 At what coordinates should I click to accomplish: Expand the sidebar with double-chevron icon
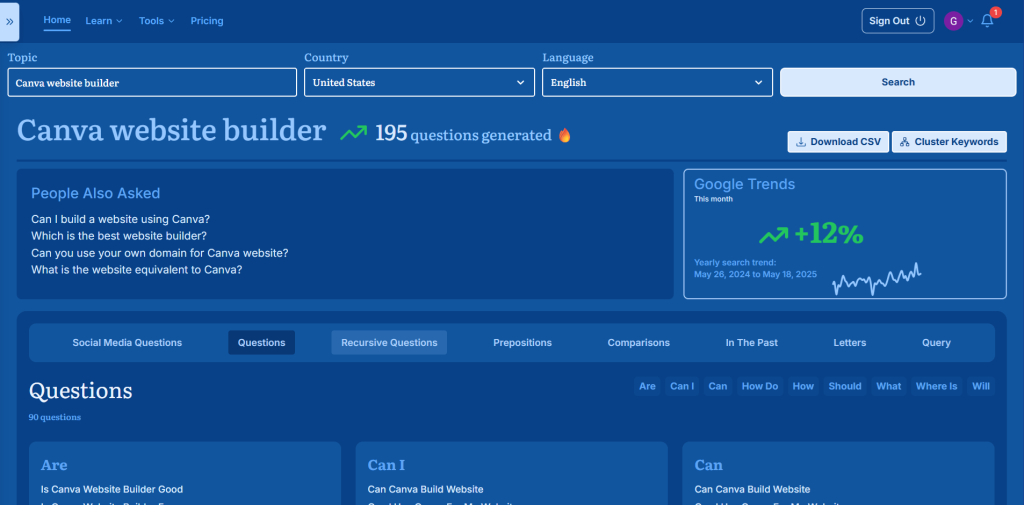tap(10, 22)
